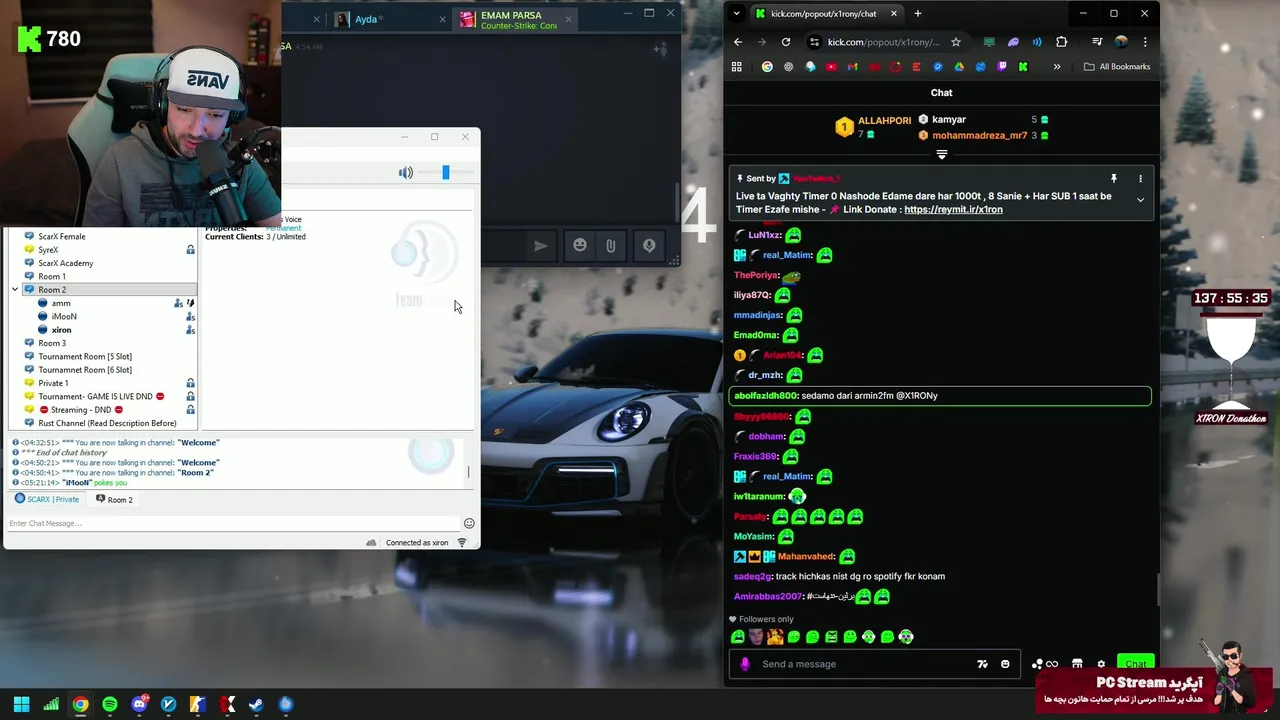Viewport: 1280px width, 720px height.
Task: Open Google Chrome from the taskbar
Action: click(x=80, y=704)
